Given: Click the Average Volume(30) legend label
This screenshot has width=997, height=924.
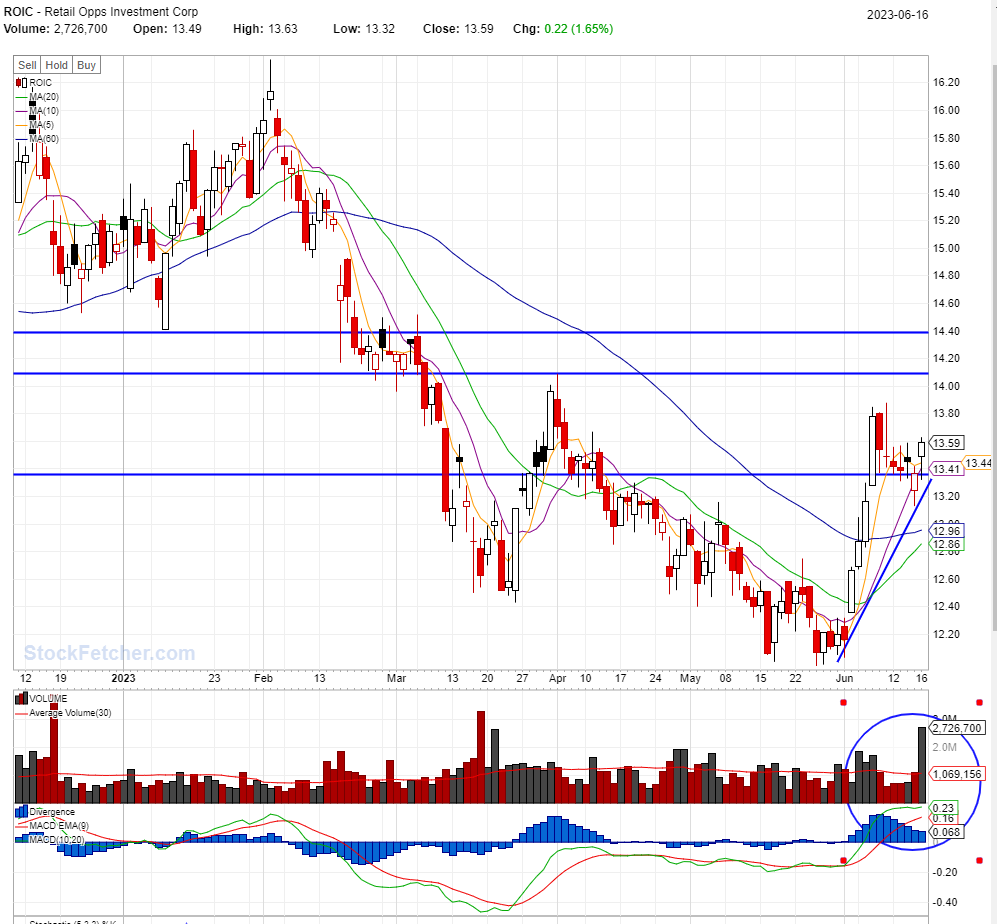Looking at the screenshot, I should (70, 713).
